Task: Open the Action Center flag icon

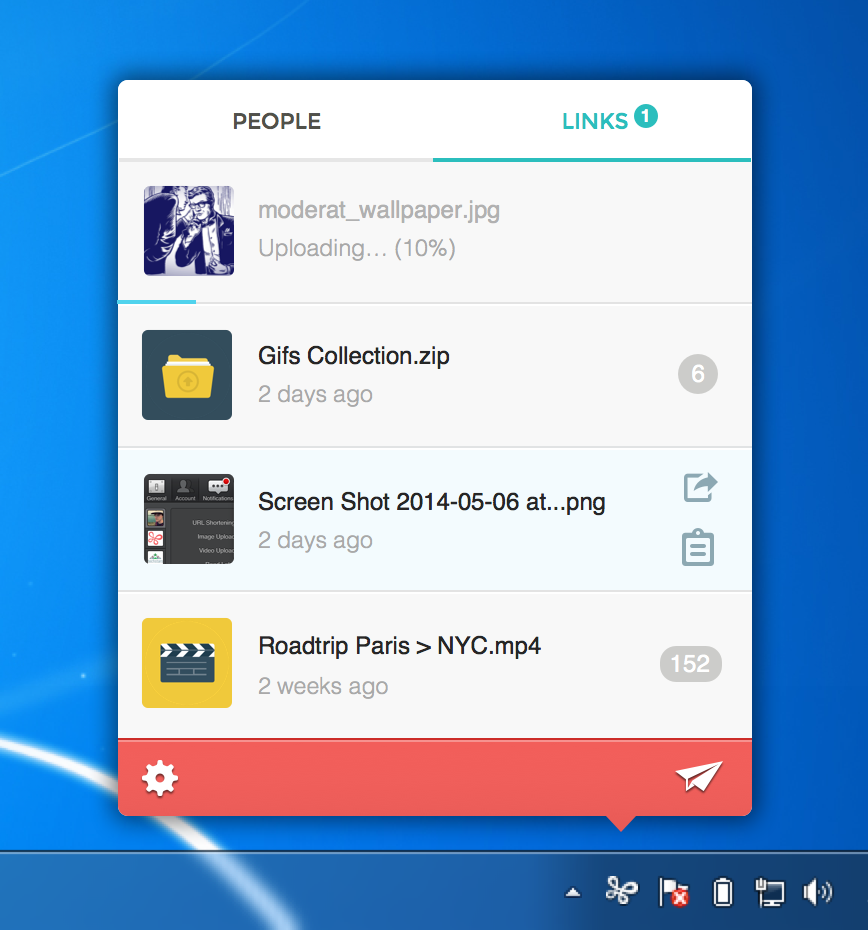Action: 674,892
